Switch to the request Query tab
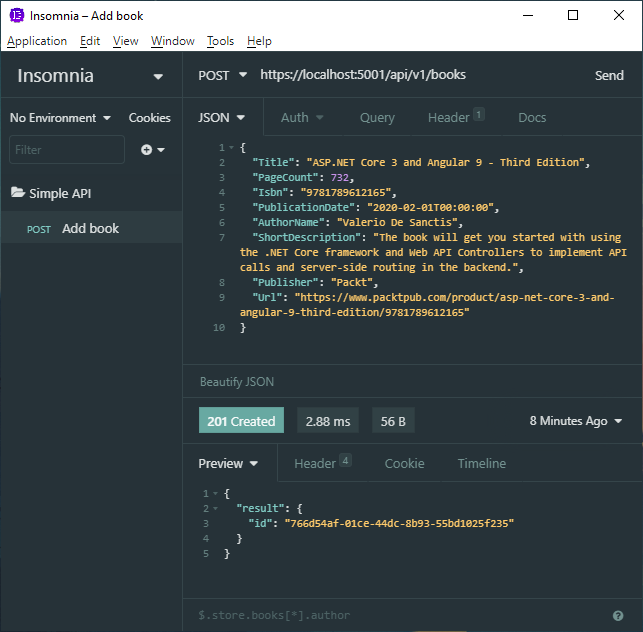 377,118
